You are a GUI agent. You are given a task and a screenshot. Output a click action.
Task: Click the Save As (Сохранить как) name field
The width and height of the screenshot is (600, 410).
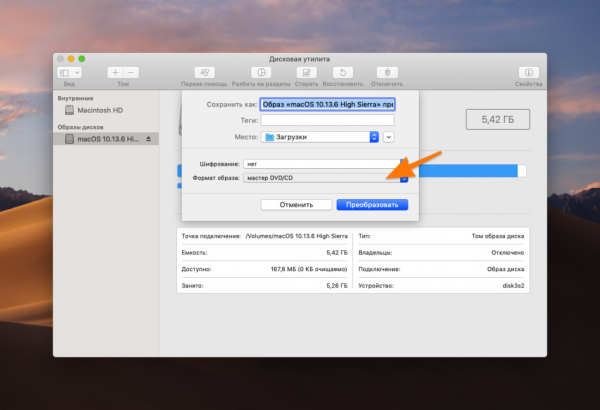pyautogui.click(x=328, y=105)
